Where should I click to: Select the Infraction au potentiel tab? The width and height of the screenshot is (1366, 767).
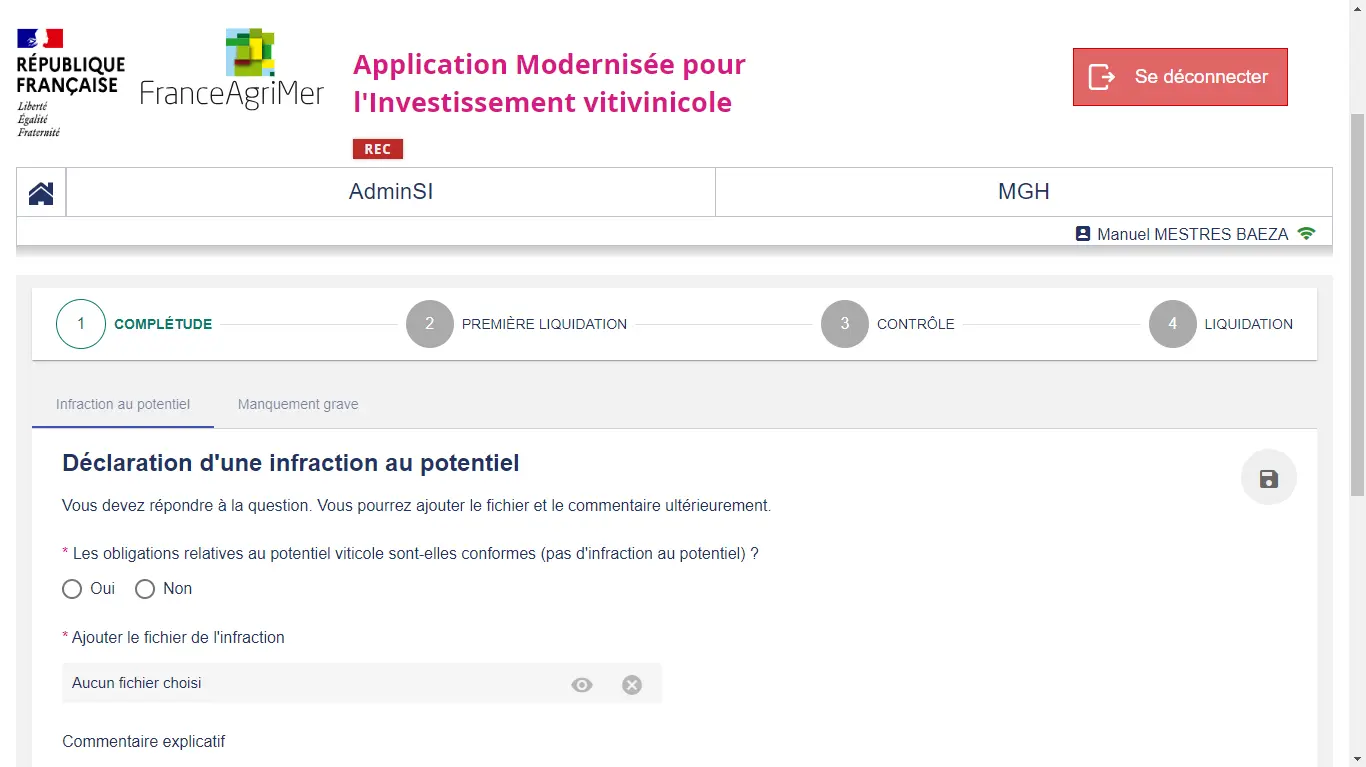pyautogui.click(x=123, y=404)
